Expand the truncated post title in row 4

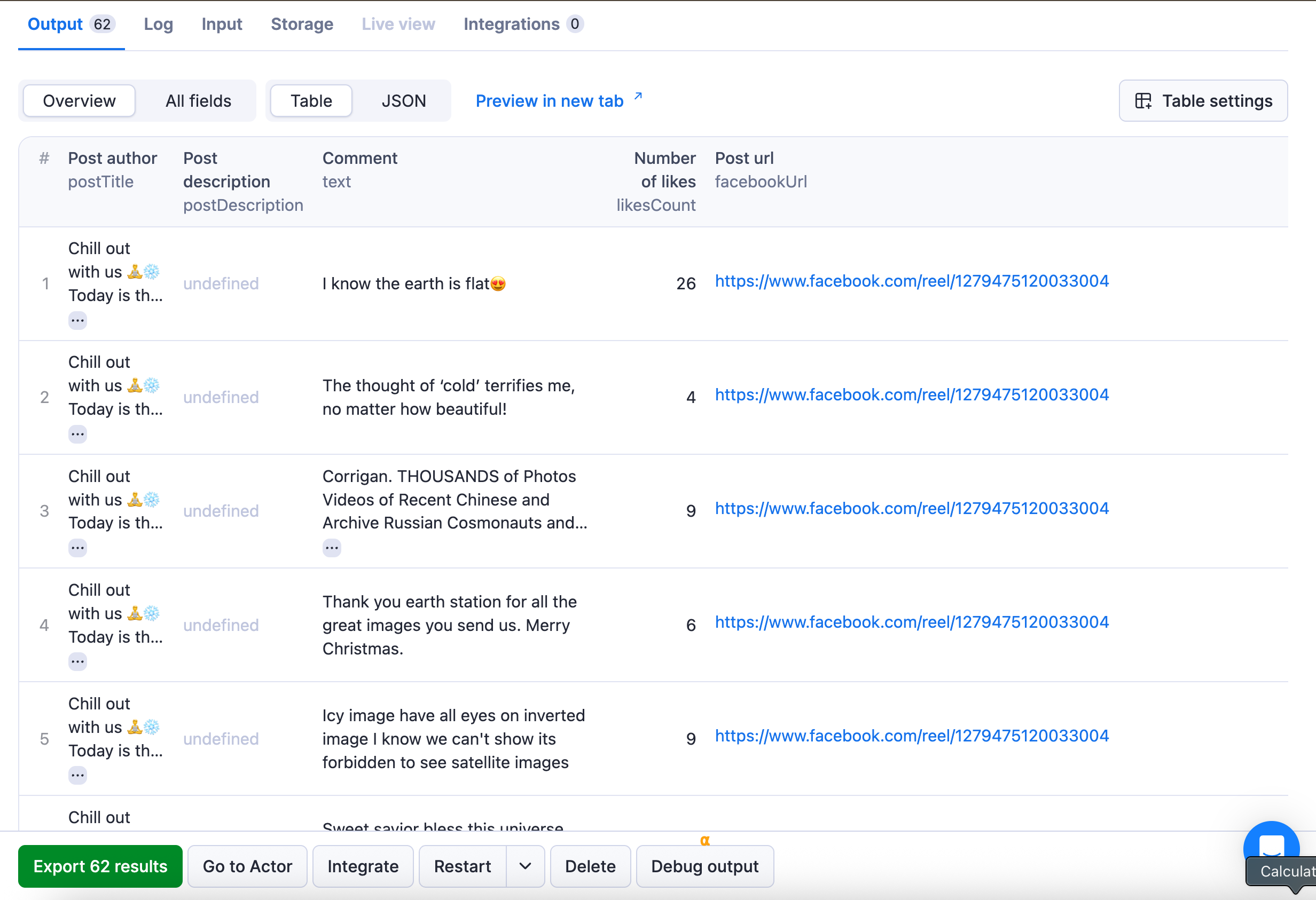coord(77,661)
